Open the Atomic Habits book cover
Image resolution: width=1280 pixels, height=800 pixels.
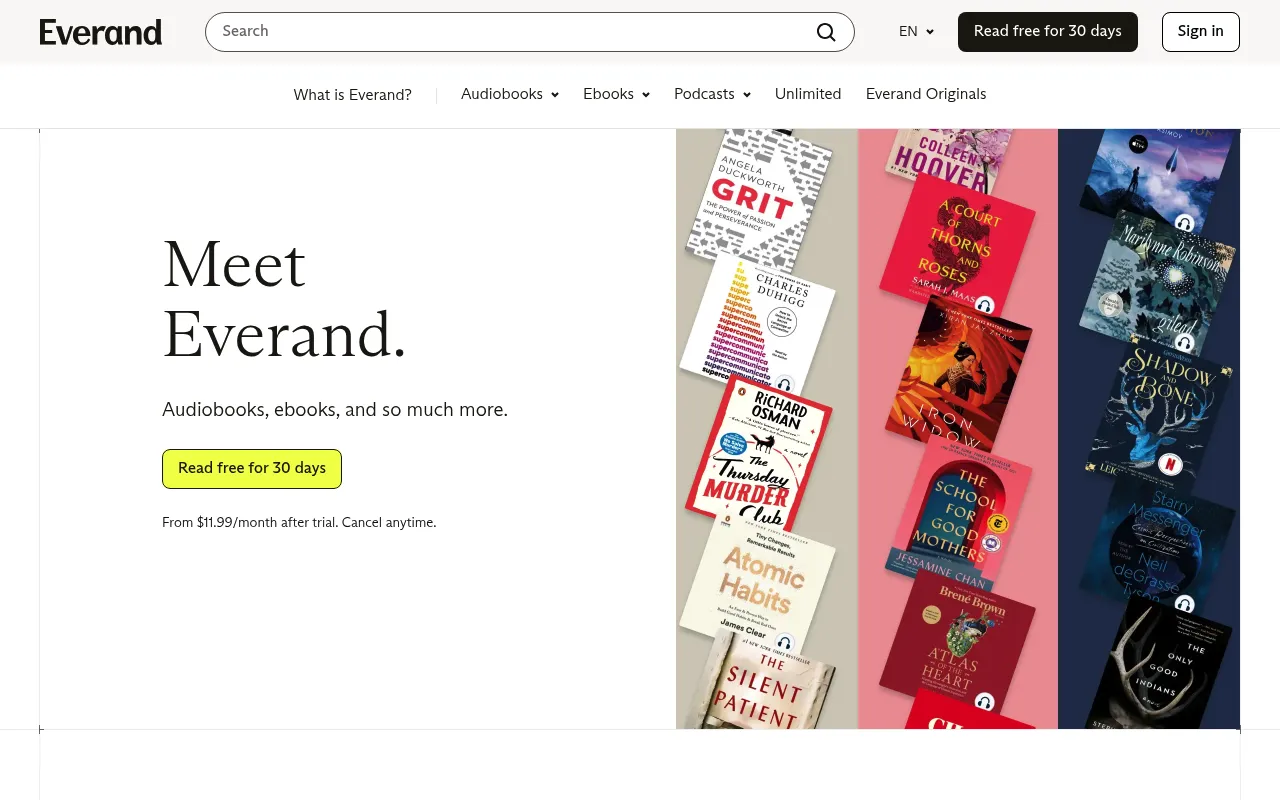(757, 585)
